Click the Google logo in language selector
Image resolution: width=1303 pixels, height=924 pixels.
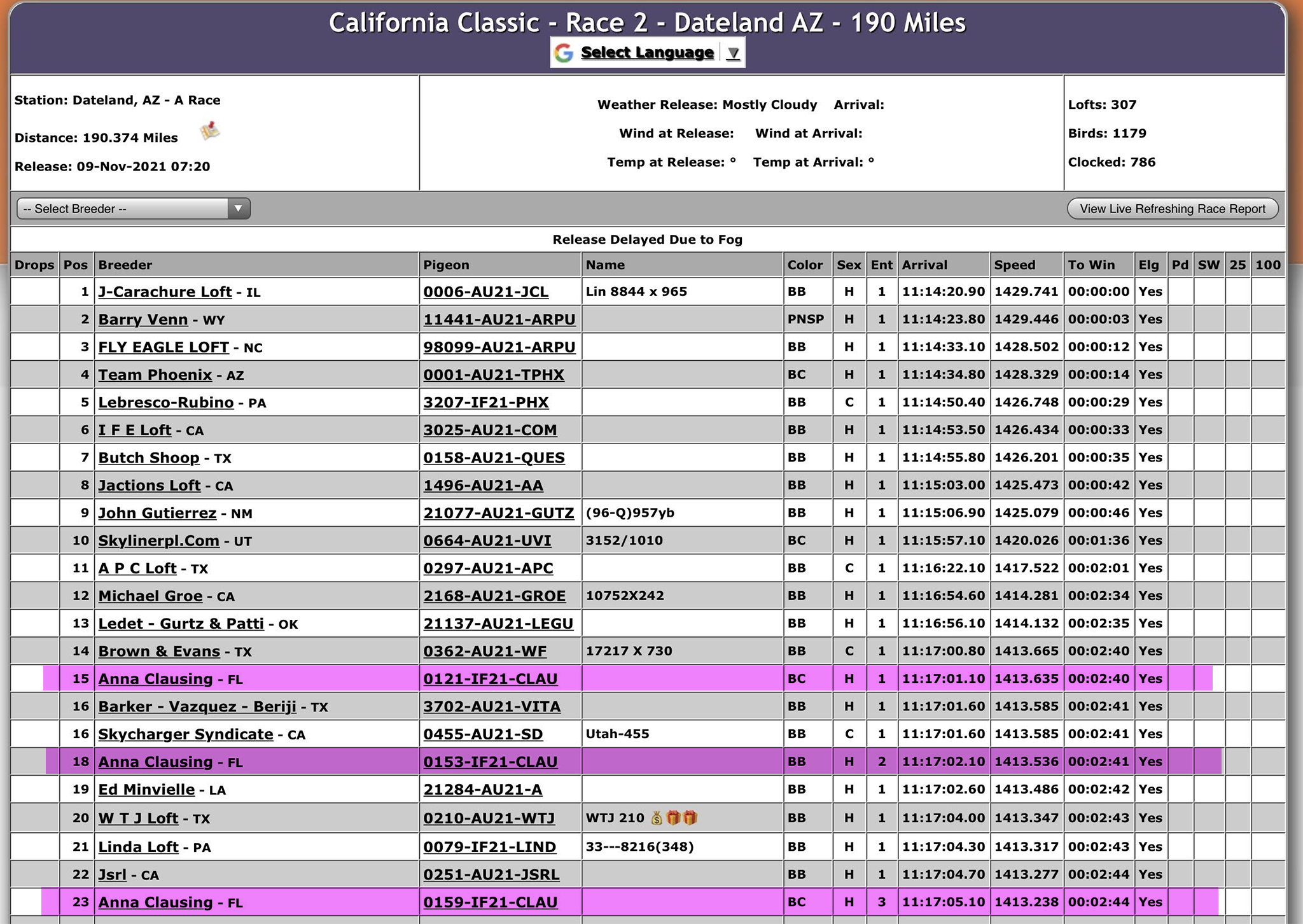563,53
